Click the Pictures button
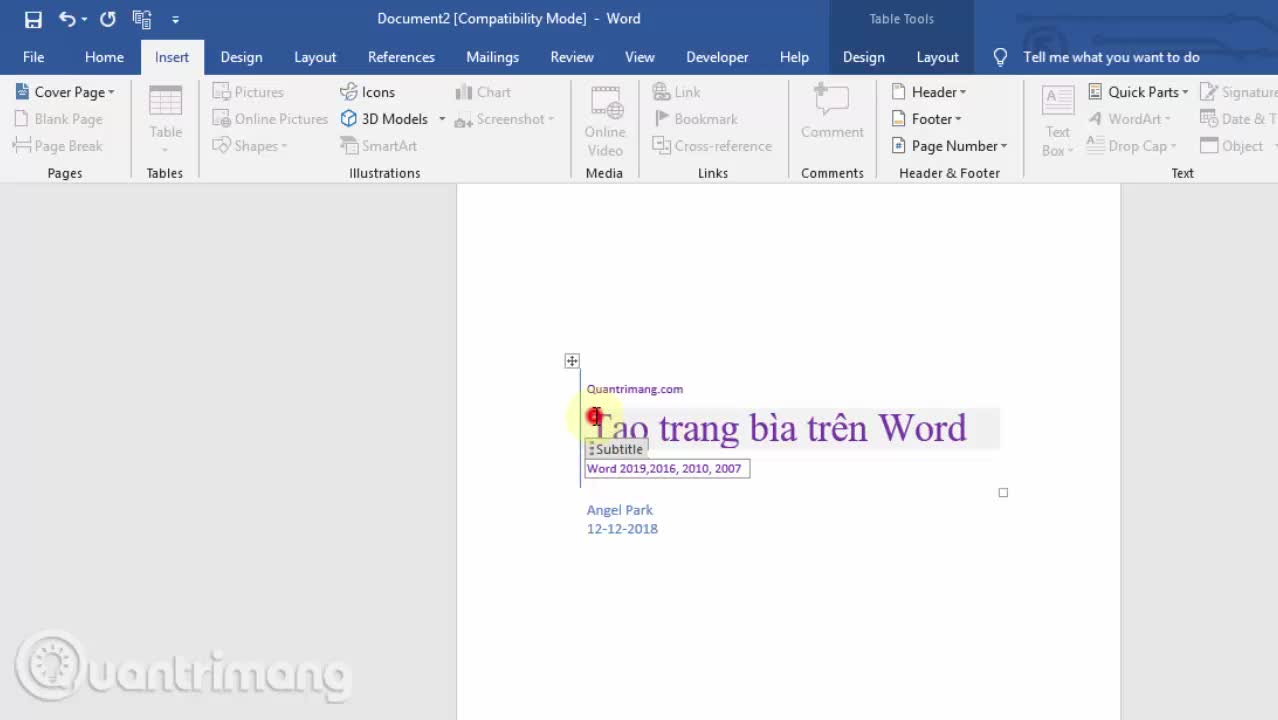Image resolution: width=1278 pixels, height=720 pixels. click(249, 92)
